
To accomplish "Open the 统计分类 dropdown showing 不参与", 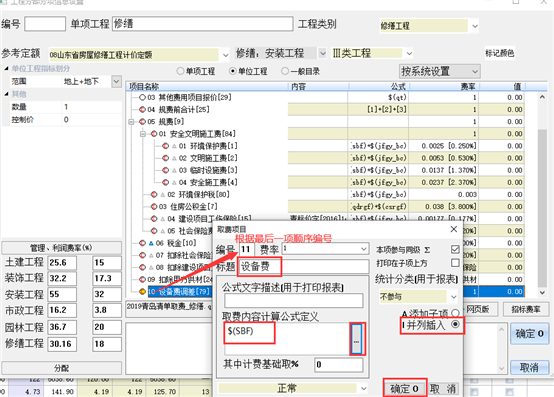I will pyautogui.click(x=454, y=297).
